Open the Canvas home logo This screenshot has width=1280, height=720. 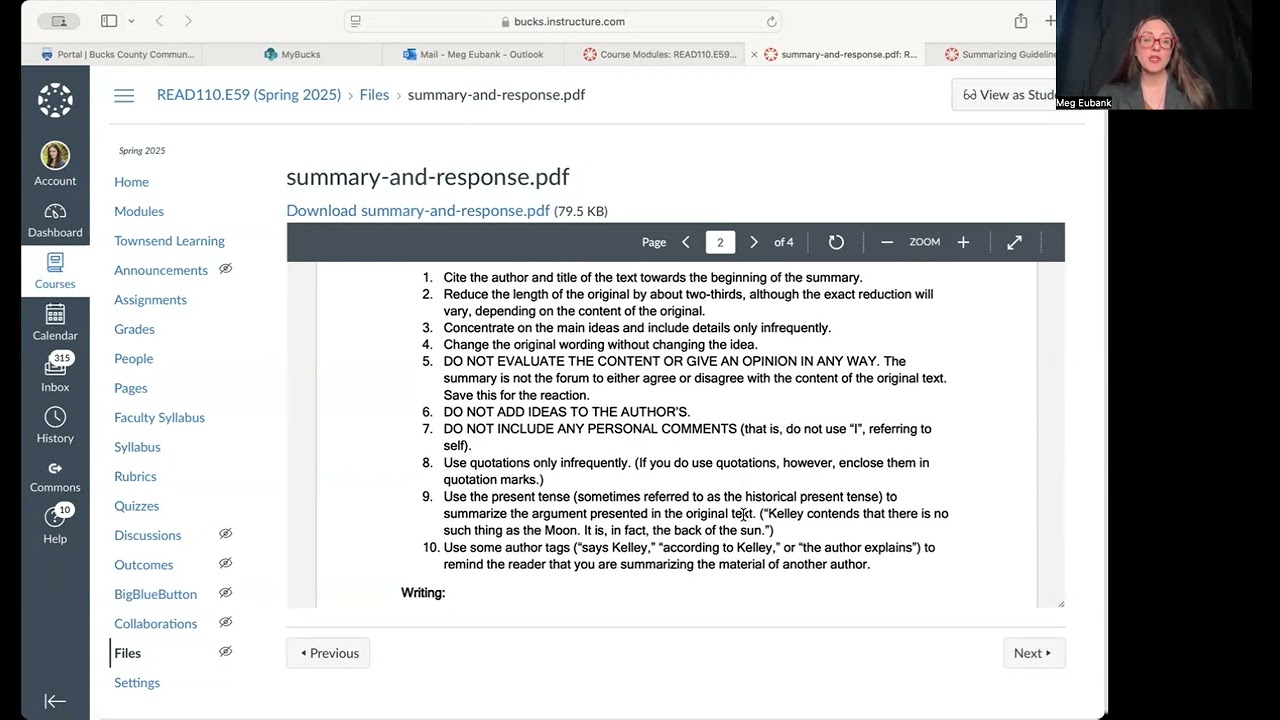[55, 100]
